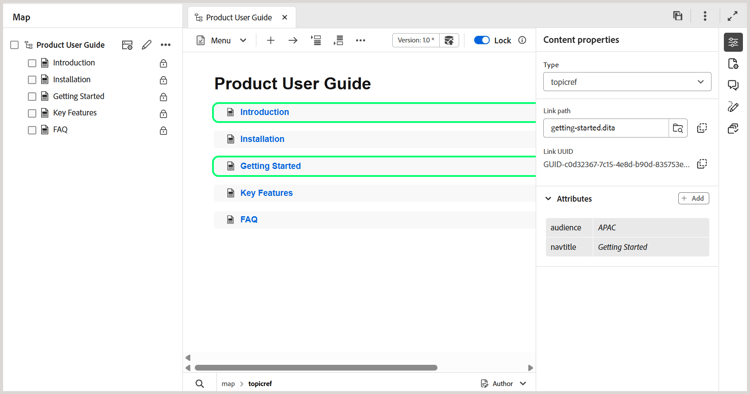Click the right scroll arrow

530,368
